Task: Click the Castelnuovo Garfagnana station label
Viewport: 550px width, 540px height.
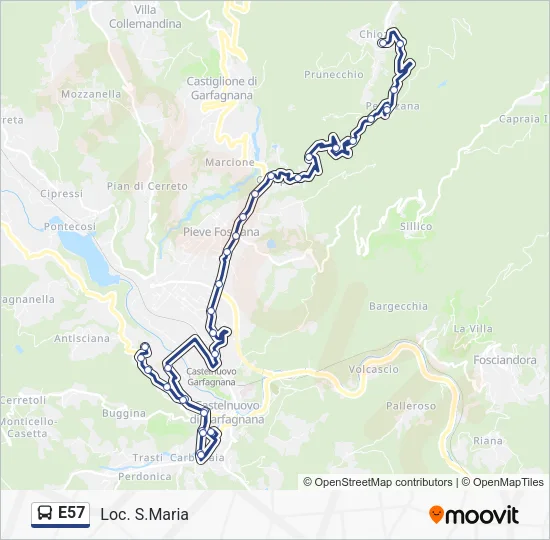Action: pos(211,376)
